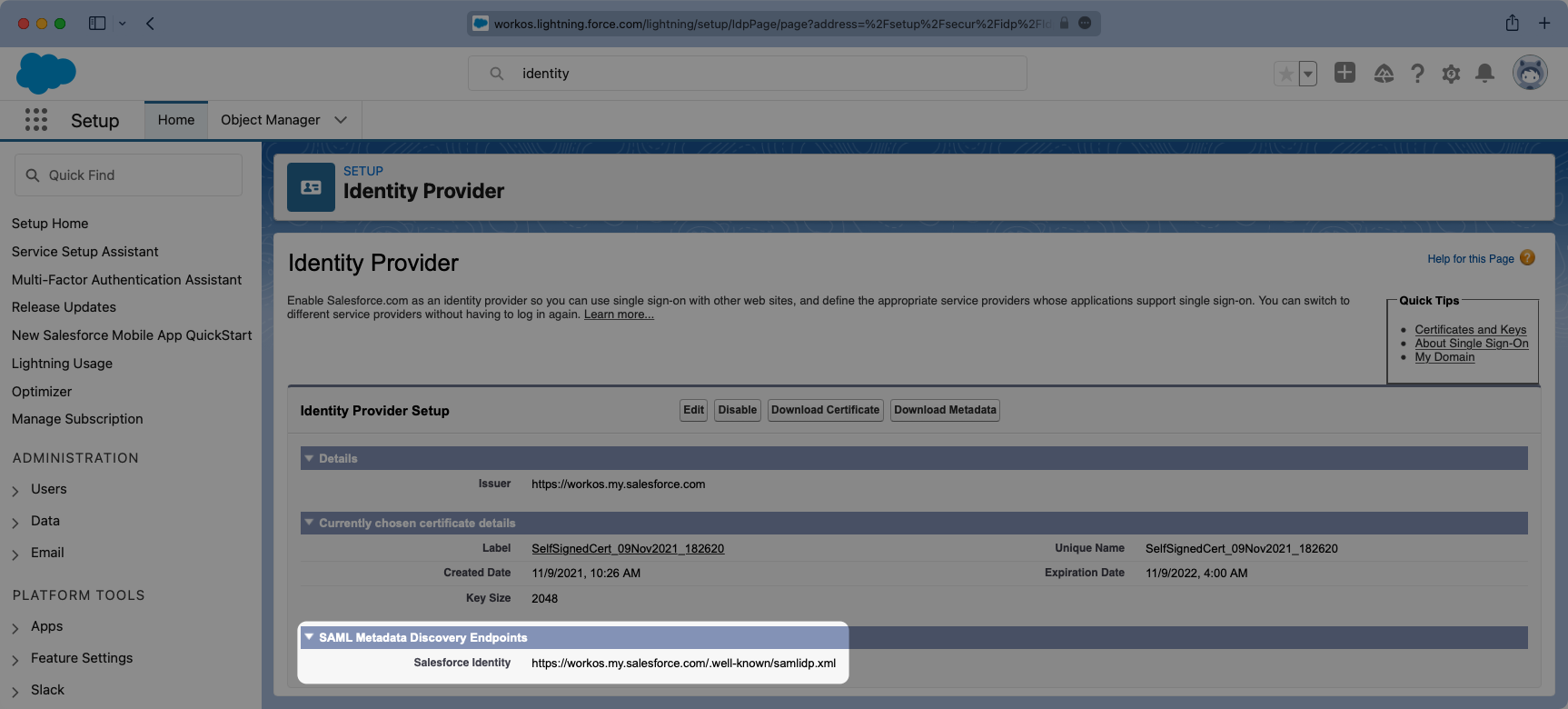Click the search magnifier in global search

[x=496, y=74]
